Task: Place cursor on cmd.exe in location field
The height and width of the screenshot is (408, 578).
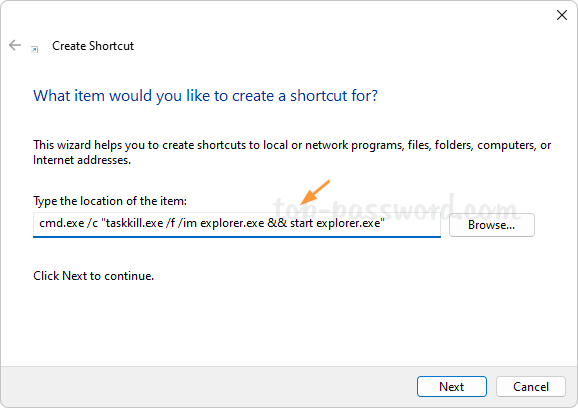Action: [62, 223]
